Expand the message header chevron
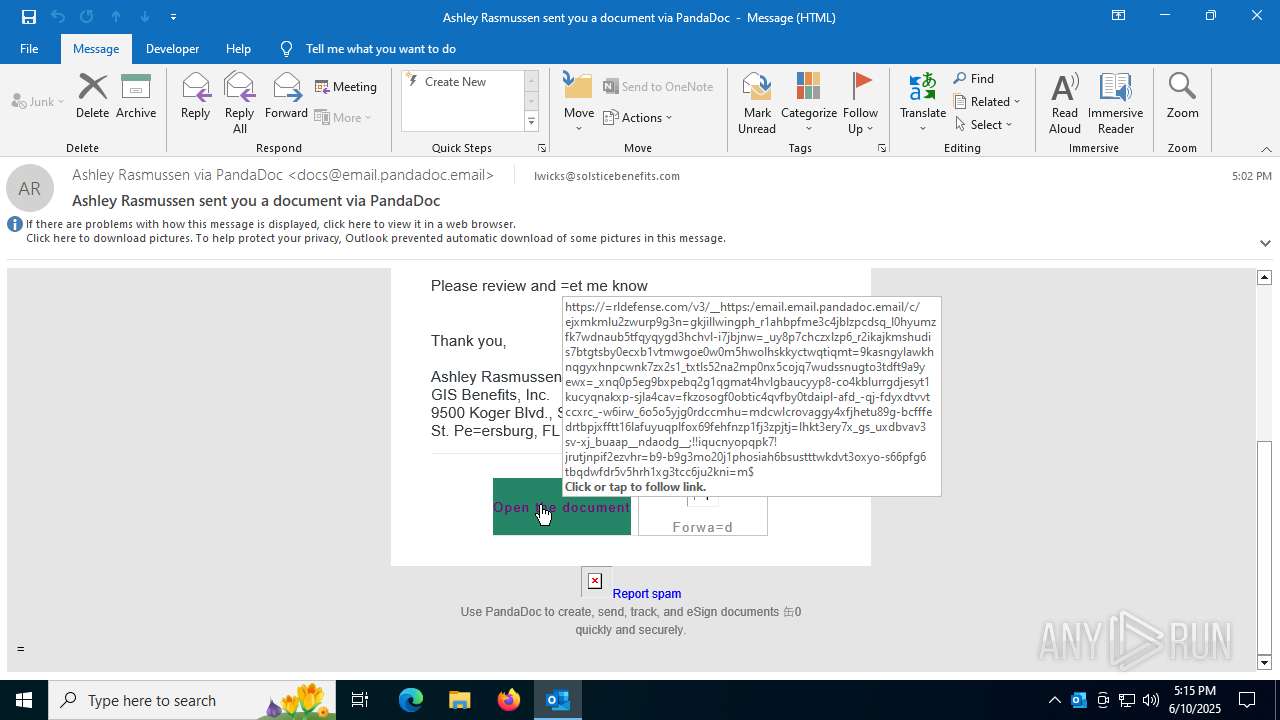This screenshot has width=1280, height=720. click(1265, 243)
